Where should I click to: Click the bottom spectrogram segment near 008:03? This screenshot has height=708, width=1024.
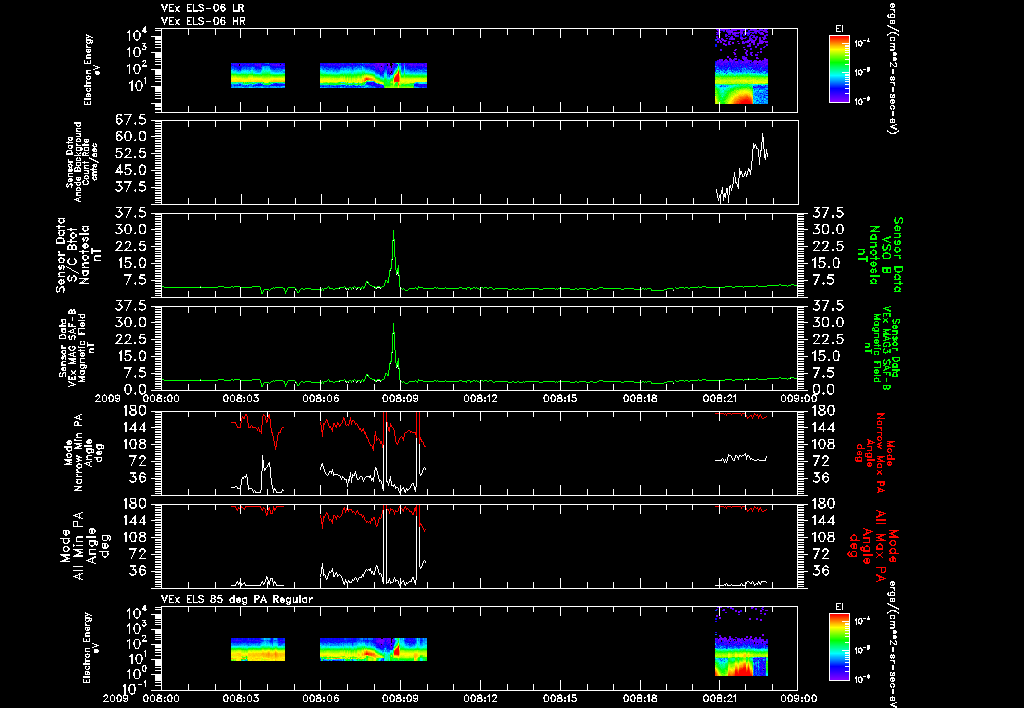[258, 649]
